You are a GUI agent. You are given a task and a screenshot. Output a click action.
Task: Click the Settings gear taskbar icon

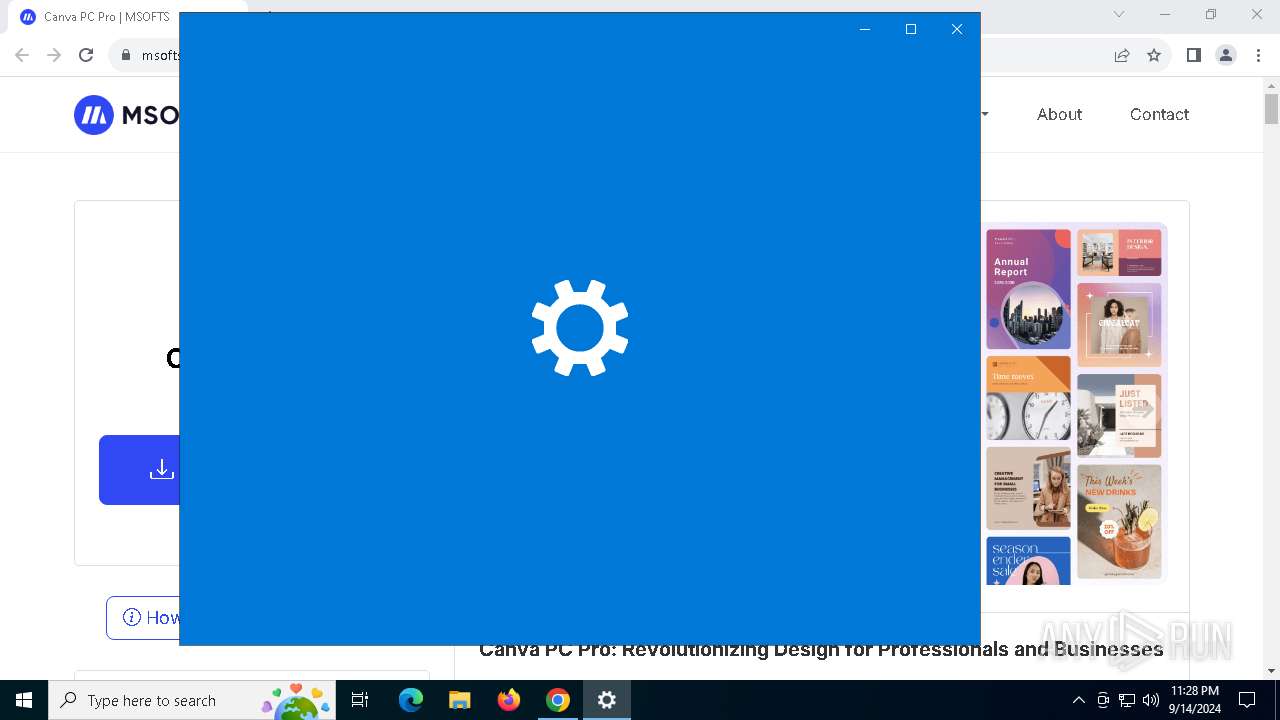point(607,700)
